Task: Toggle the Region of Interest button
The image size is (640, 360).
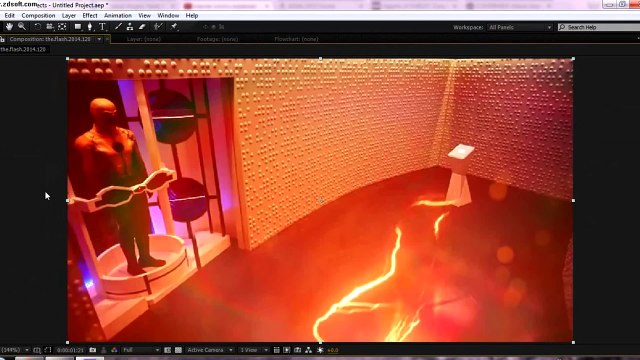Action: tap(167, 350)
